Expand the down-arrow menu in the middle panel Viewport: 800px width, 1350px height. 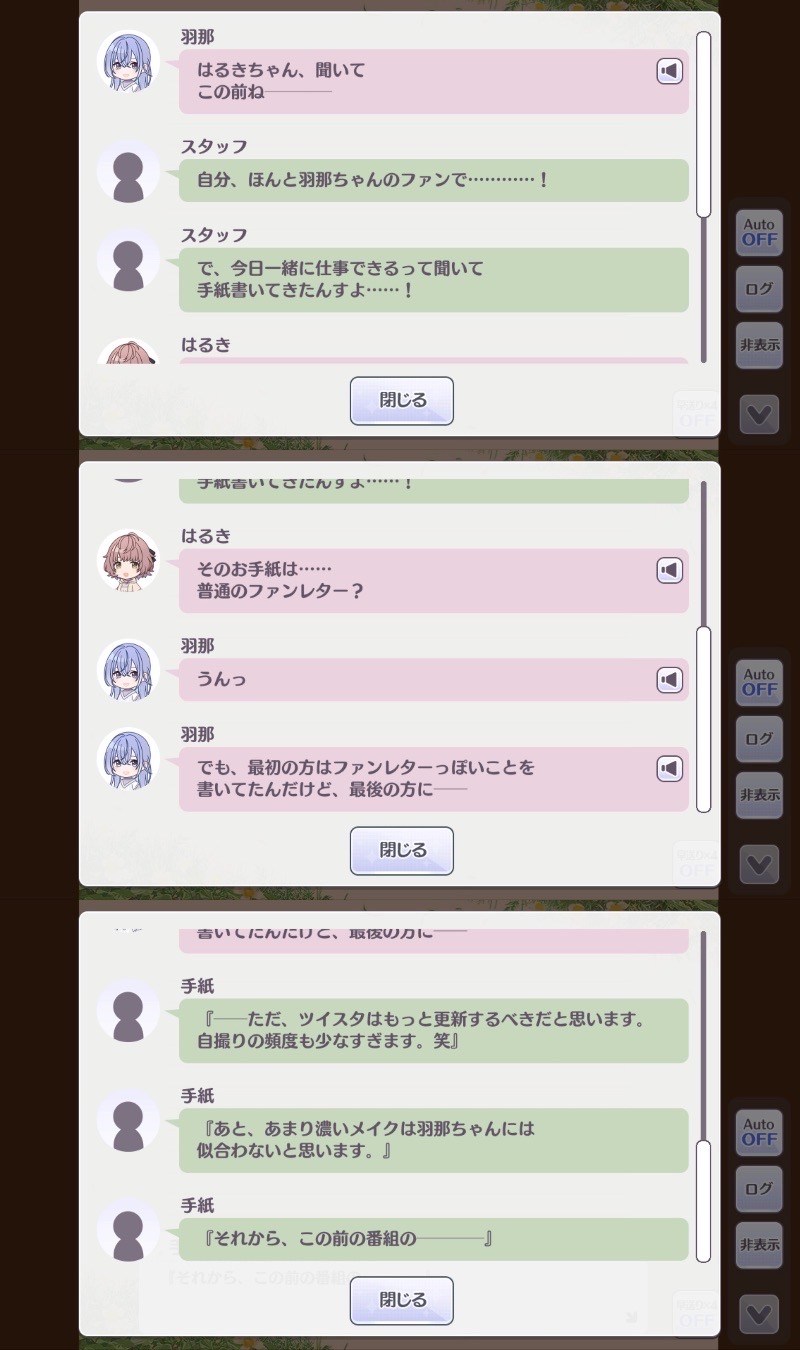[759, 864]
